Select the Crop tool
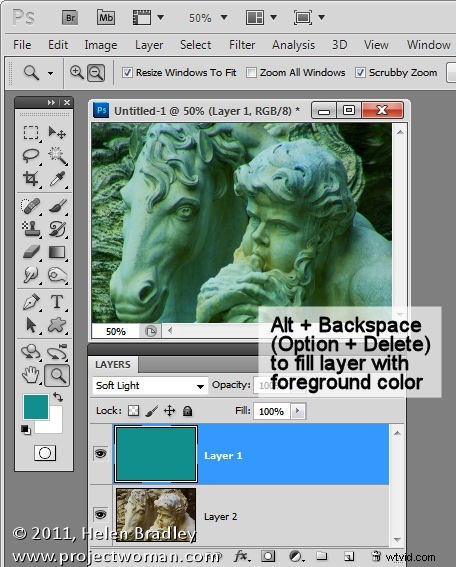This screenshot has width=456, height=567. [31, 179]
